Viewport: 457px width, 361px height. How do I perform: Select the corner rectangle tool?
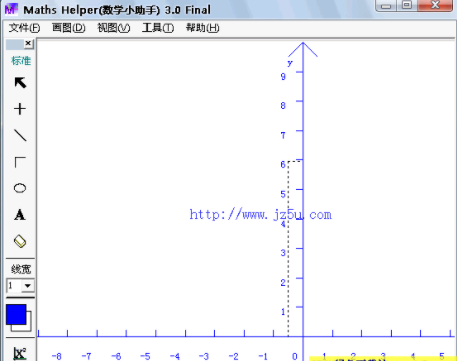(x=20, y=162)
